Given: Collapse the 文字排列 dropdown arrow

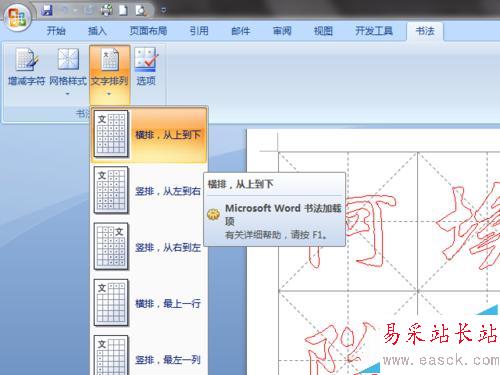Looking at the screenshot, I should tap(109, 94).
